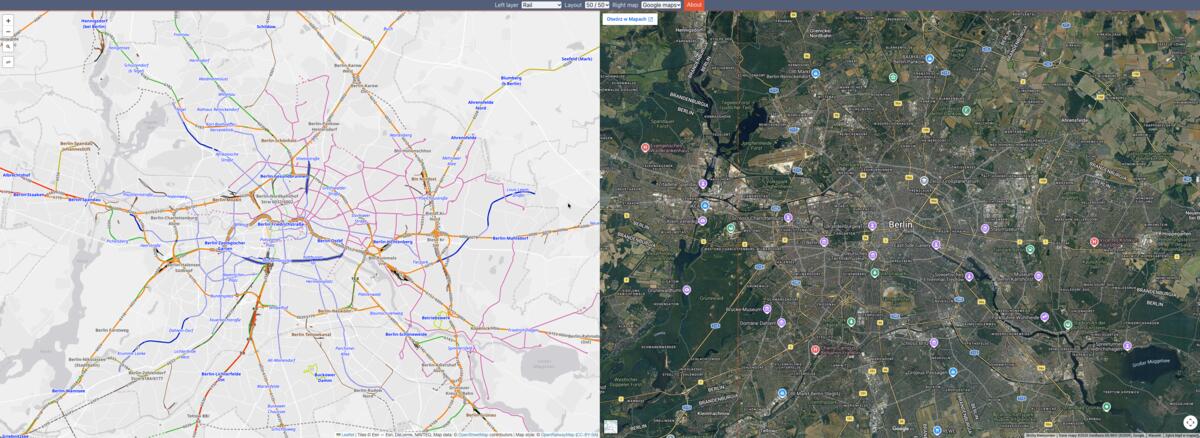The image size is (1200, 438).
Task: Select the OBI Markt Berlin-Steglitz blue pin
Action: pyautogui.click(x=782, y=394)
